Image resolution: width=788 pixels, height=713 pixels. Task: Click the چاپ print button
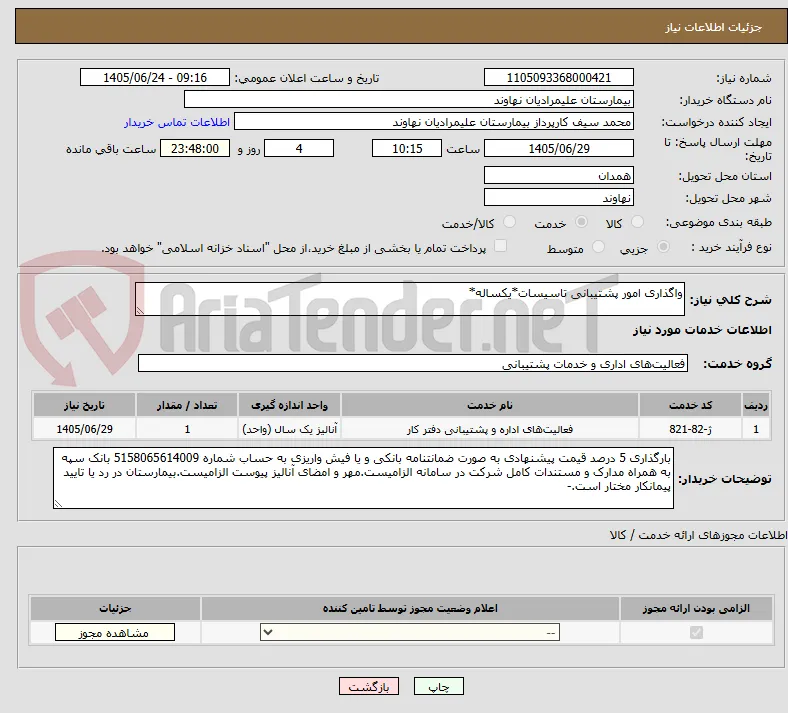click(439, 686)
